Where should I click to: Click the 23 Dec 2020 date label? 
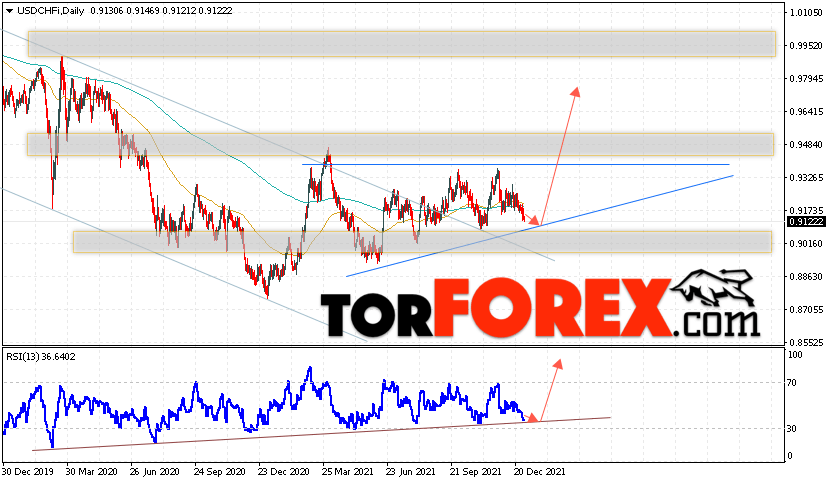(284, 471)
